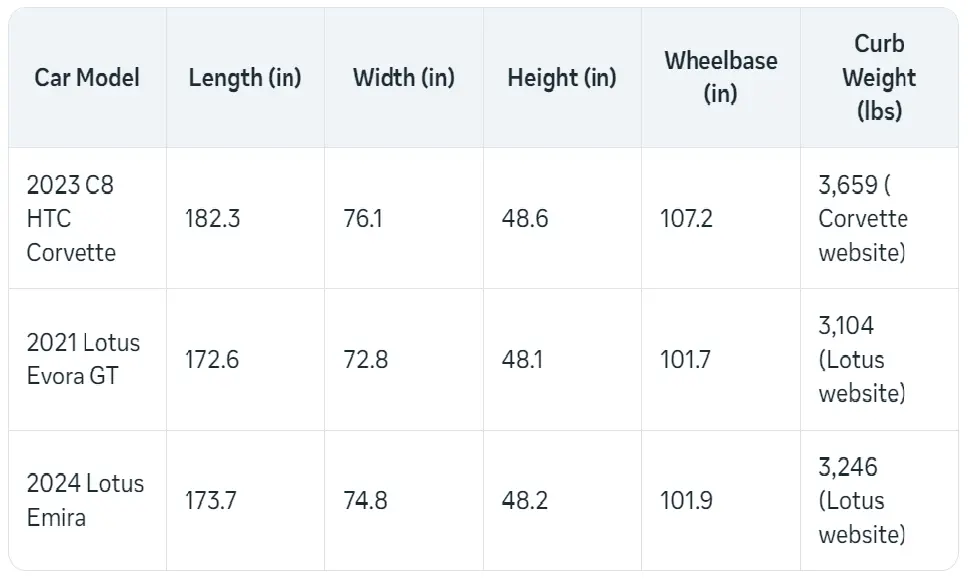Click the 2021 Lotus Evora GT cell

(x=83, y=359)
